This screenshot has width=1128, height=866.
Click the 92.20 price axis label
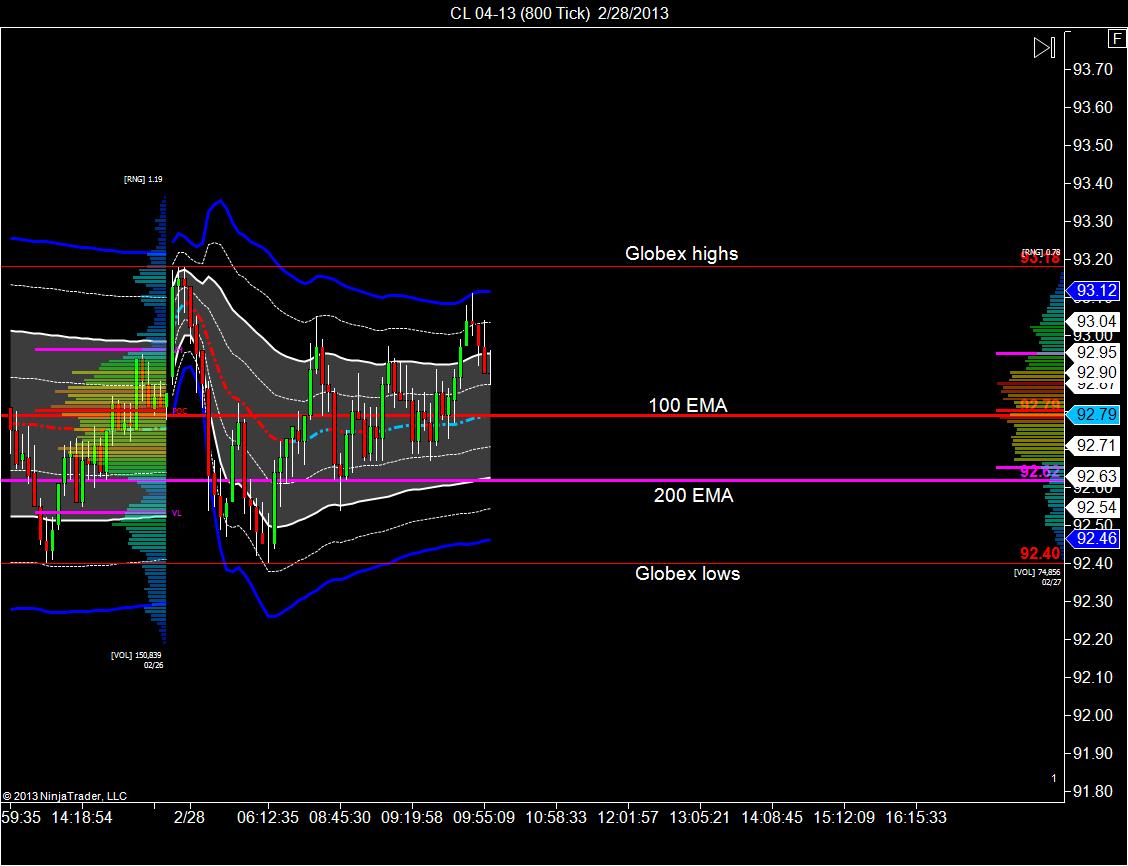(1093, 639)
